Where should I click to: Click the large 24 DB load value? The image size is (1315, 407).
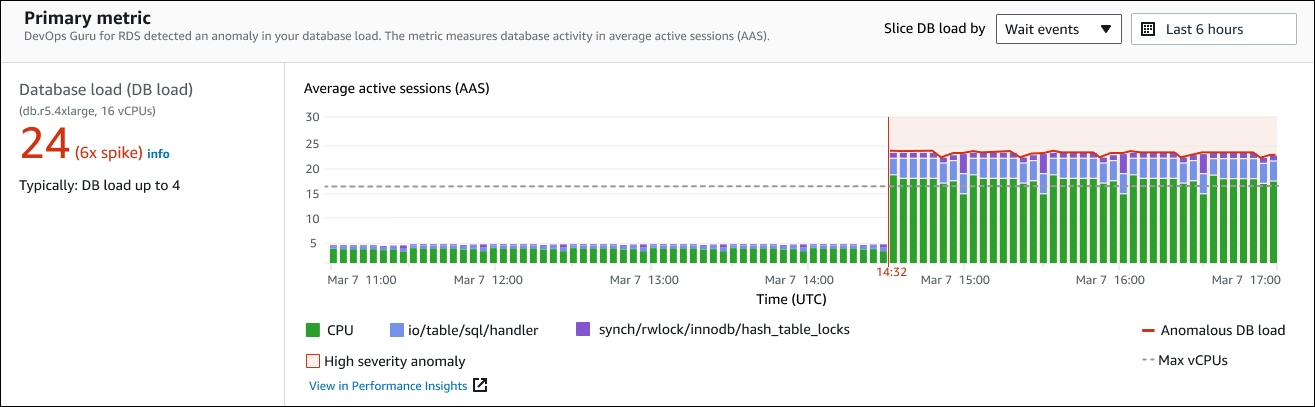(x=44, y=147)
